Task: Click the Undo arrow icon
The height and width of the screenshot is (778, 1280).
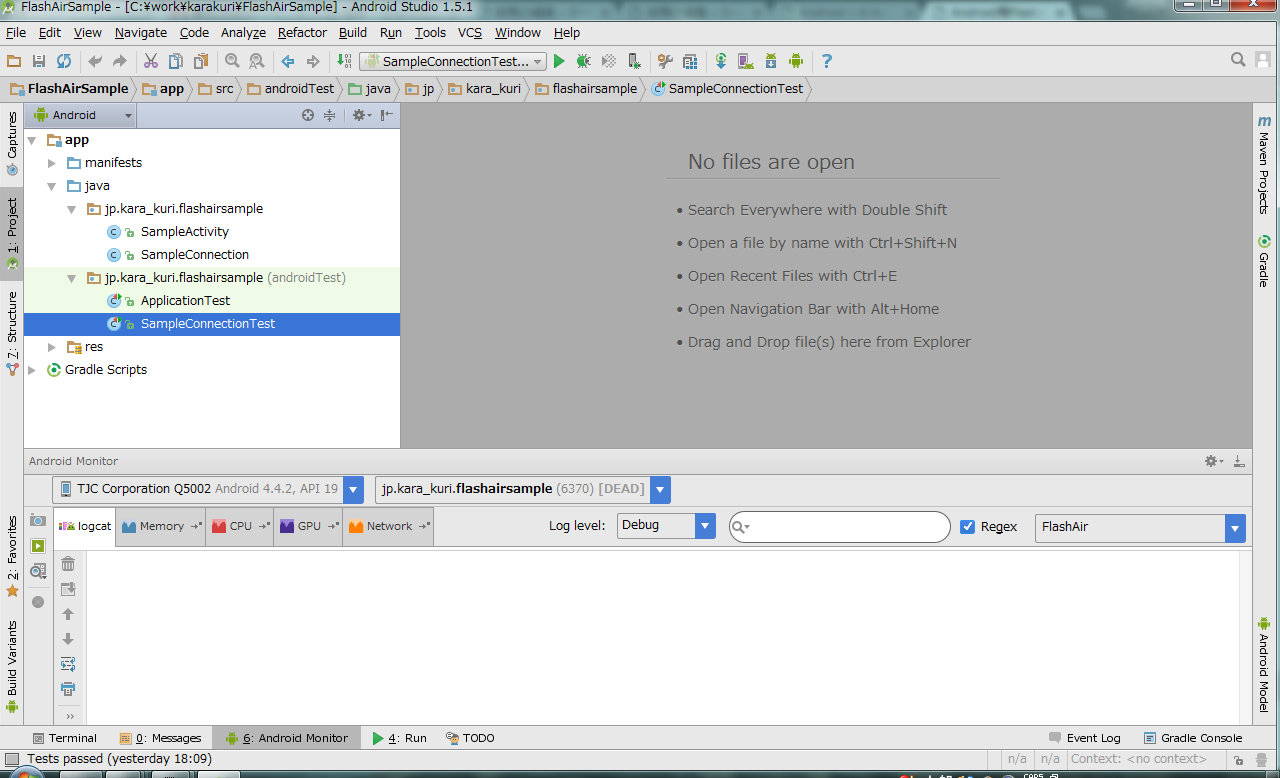Action: [96, 61]
